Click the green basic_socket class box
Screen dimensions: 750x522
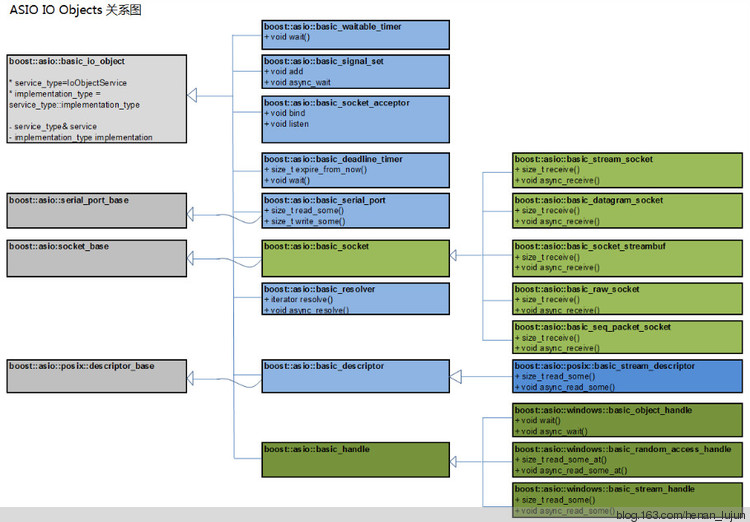pyautogui.click(x=355, y=257)
